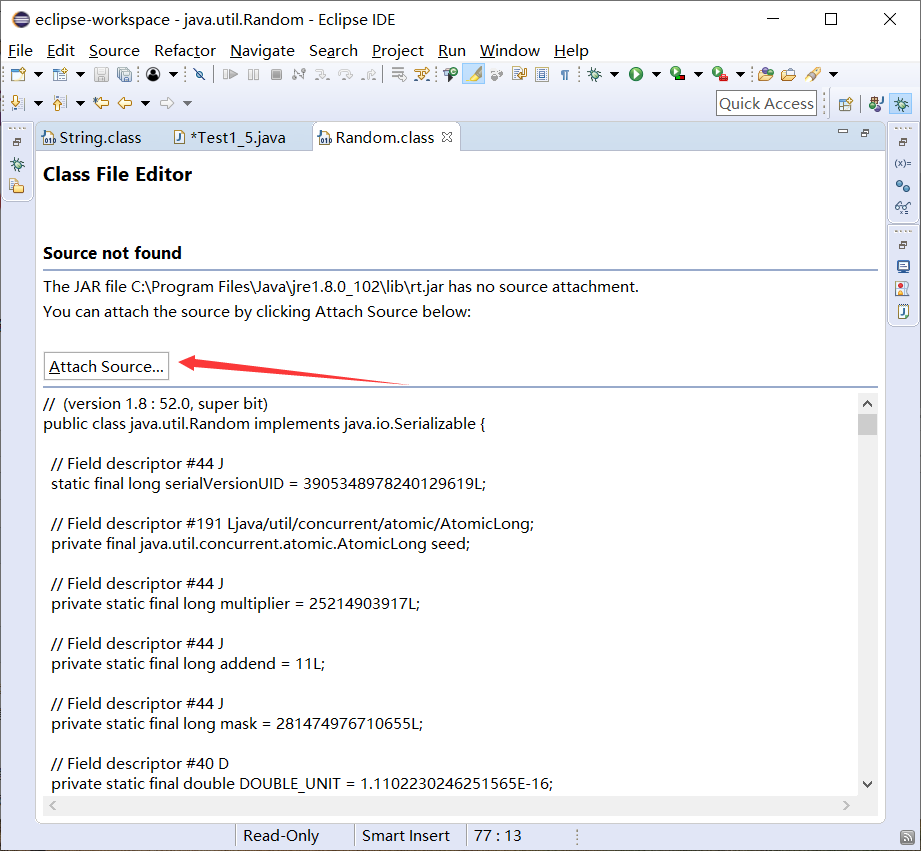Open the Expressions view icon in right sidebar
The height and width of the screenshot is (851, 921).
[903, 208]
